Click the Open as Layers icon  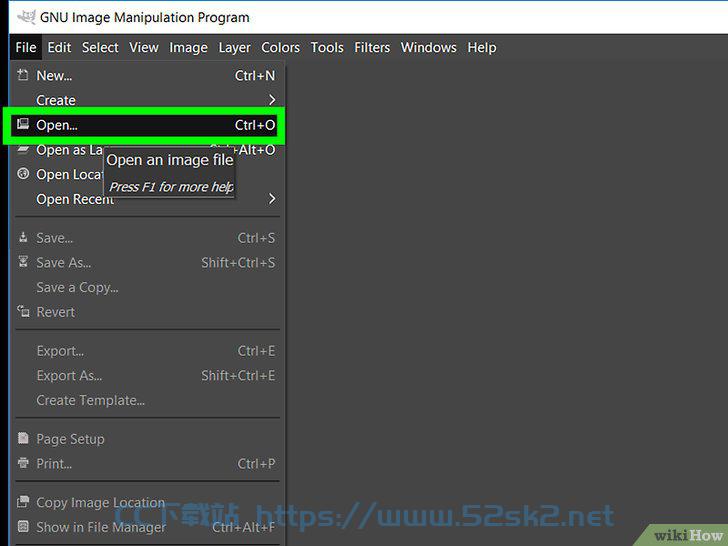point(23,149)
